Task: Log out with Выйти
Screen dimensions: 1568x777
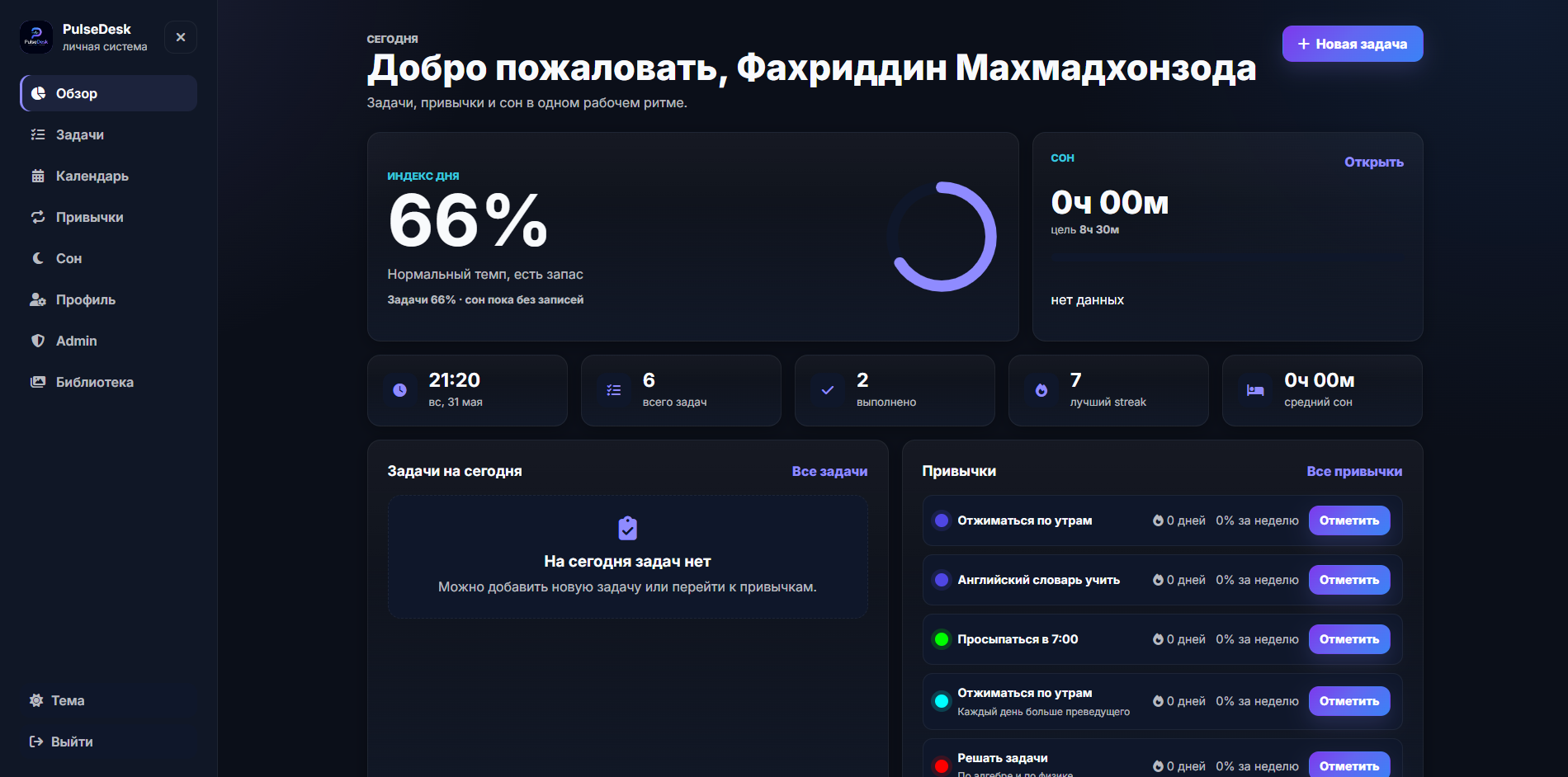Action: click(109, 742)
